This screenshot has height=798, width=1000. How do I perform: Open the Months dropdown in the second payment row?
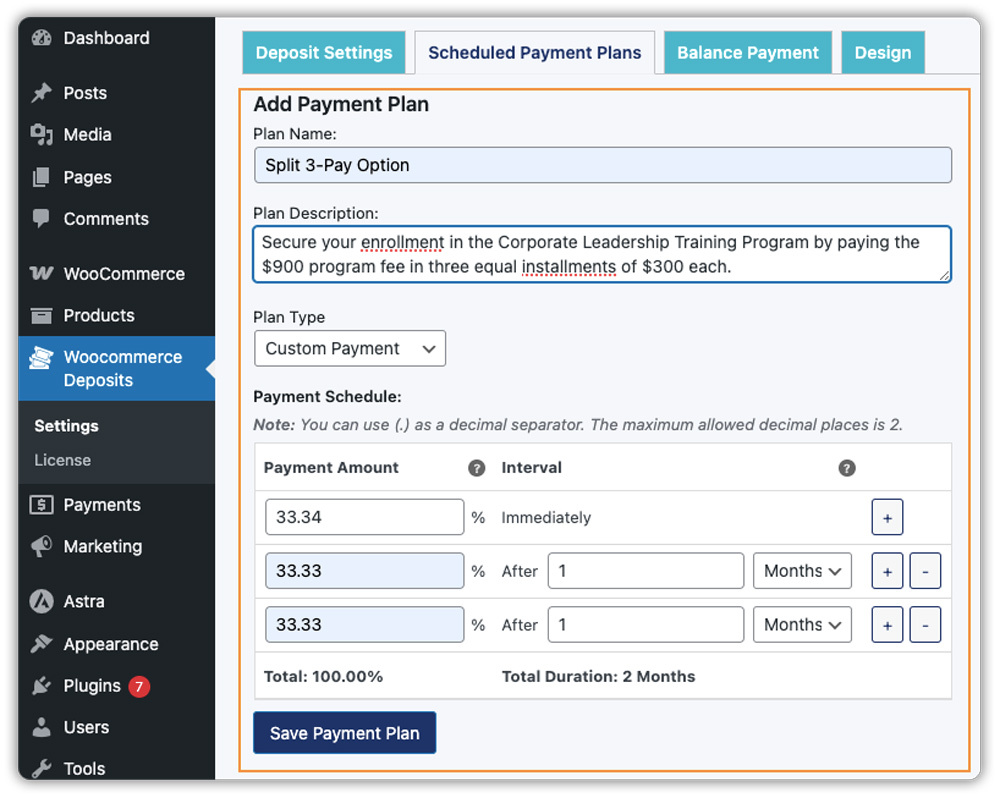pos(801,570)
